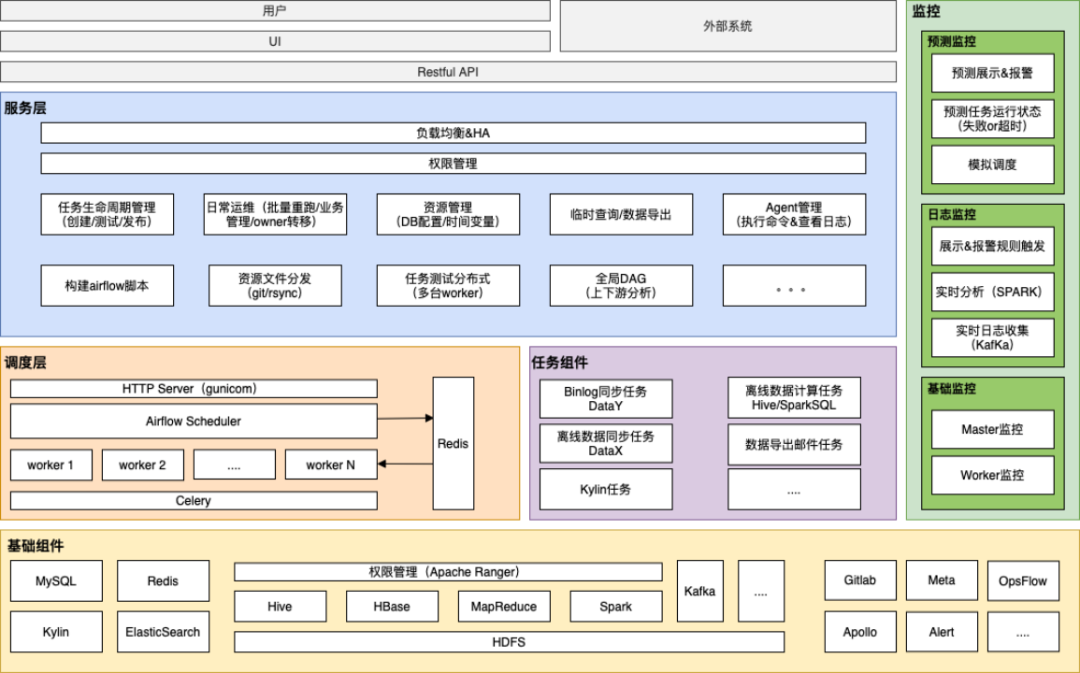Click the Restful API bar
This screenshot has height=673, width=1080.
448,71
